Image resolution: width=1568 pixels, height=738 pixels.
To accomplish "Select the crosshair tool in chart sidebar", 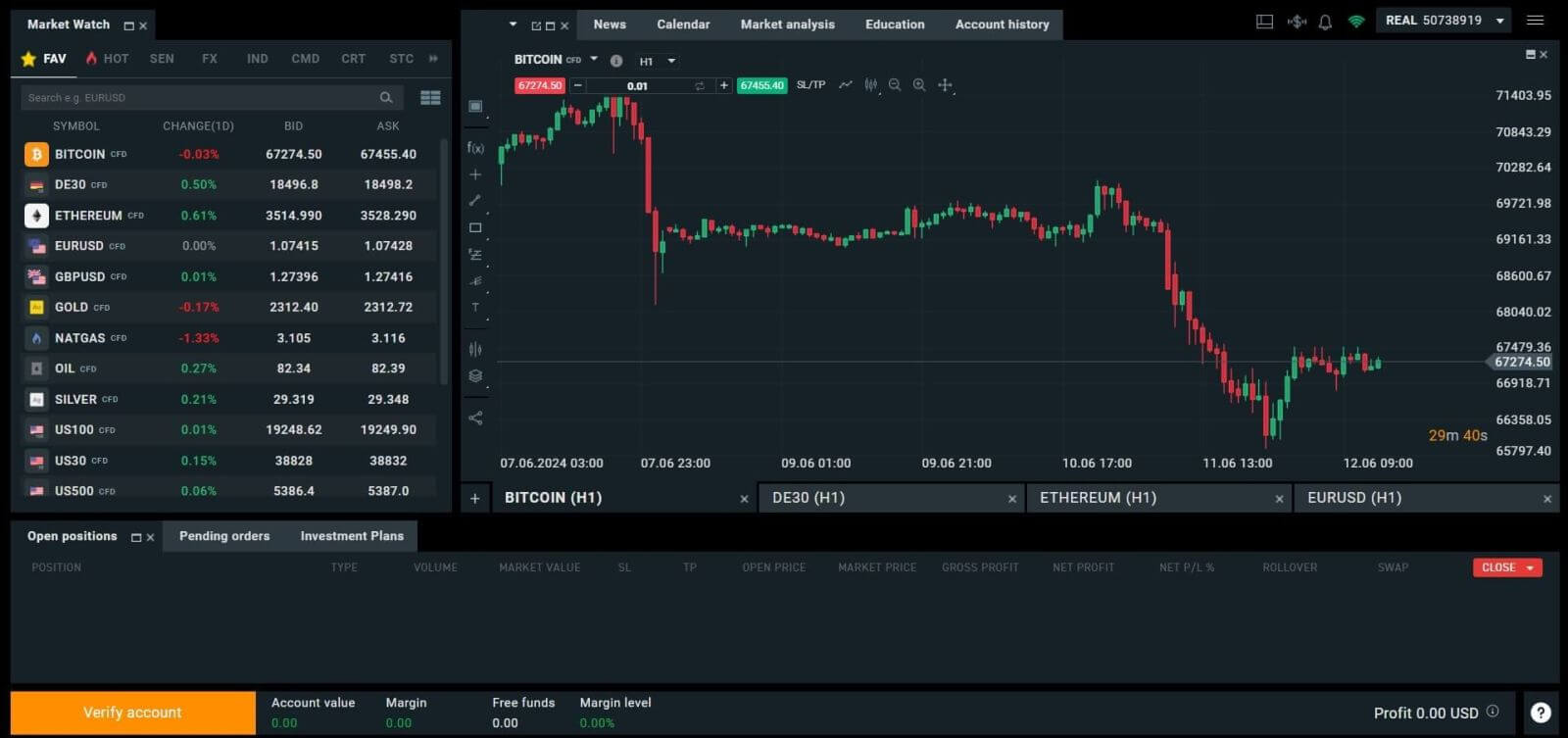I will pos(475,174).
